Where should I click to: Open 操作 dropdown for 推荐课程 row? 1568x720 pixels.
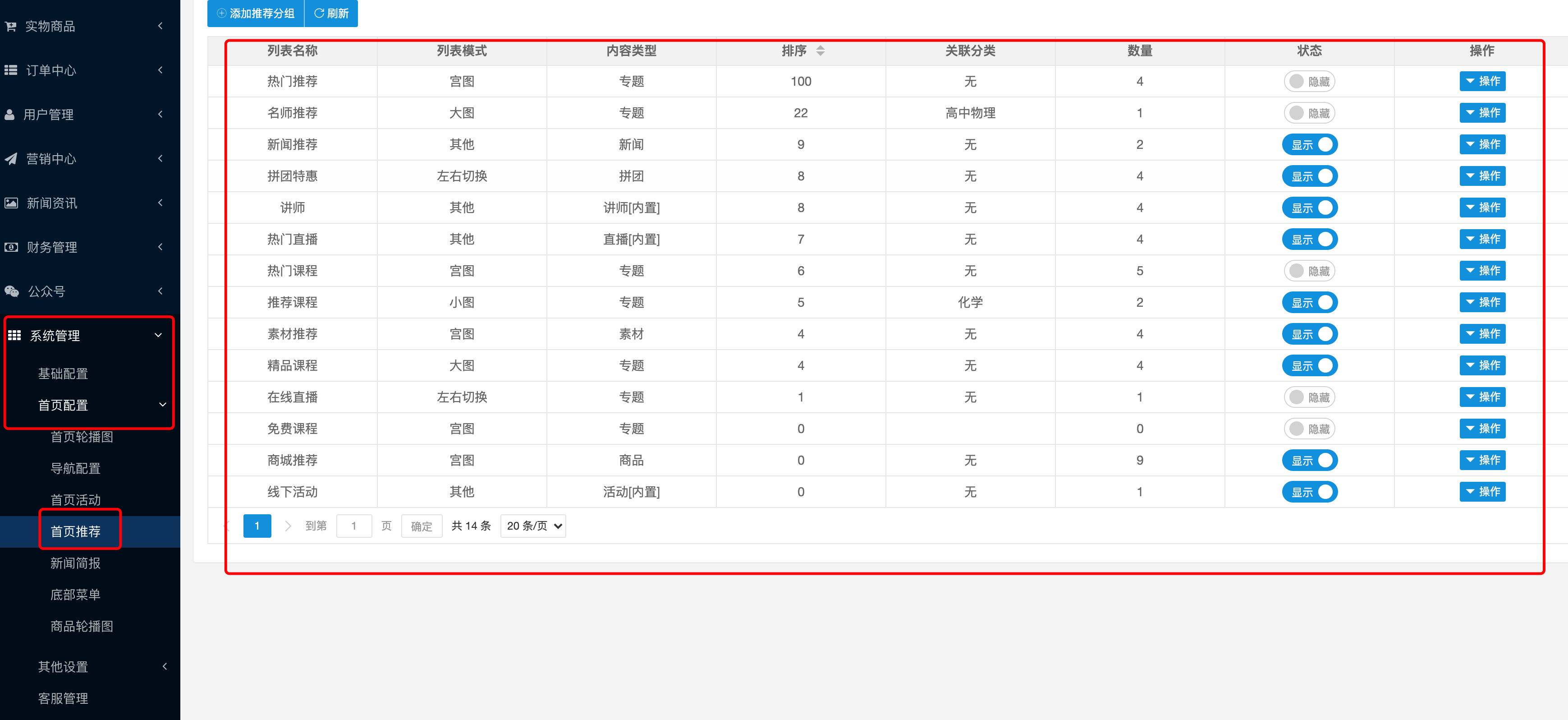click(x=1482, y=302)
